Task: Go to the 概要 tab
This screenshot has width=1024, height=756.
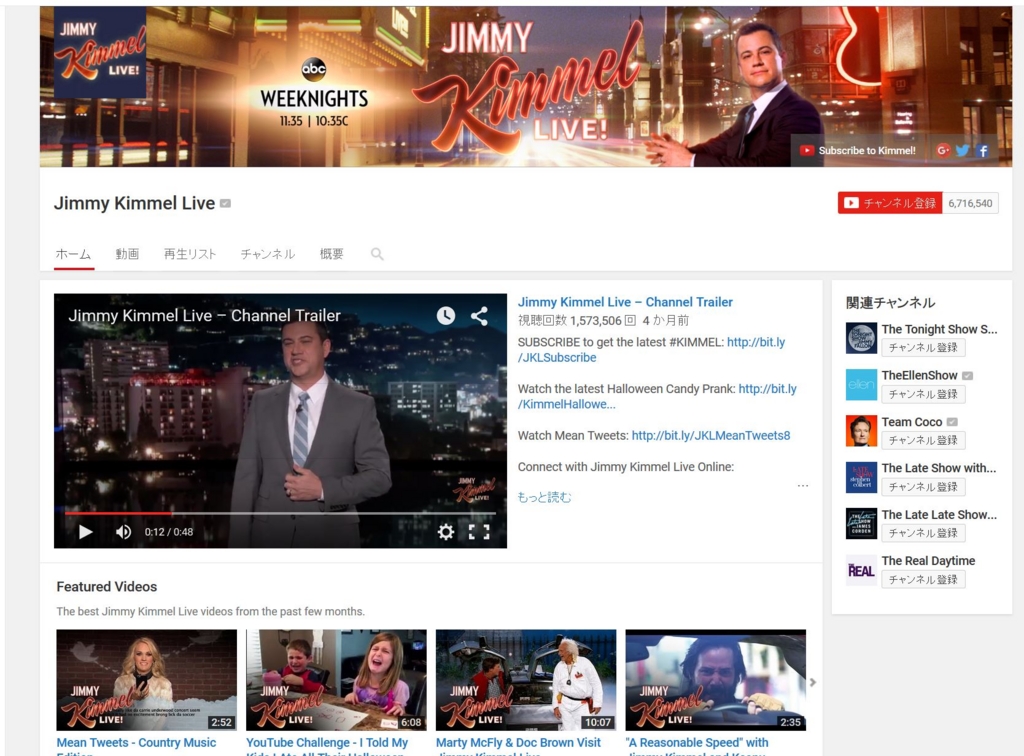Action: (332, 254)
